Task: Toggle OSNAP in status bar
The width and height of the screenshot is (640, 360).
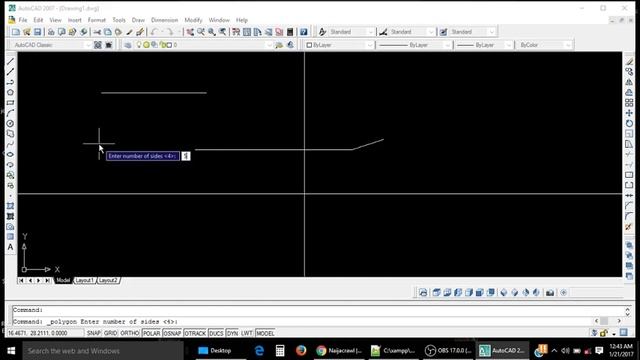Action: (x=172, y=333)
